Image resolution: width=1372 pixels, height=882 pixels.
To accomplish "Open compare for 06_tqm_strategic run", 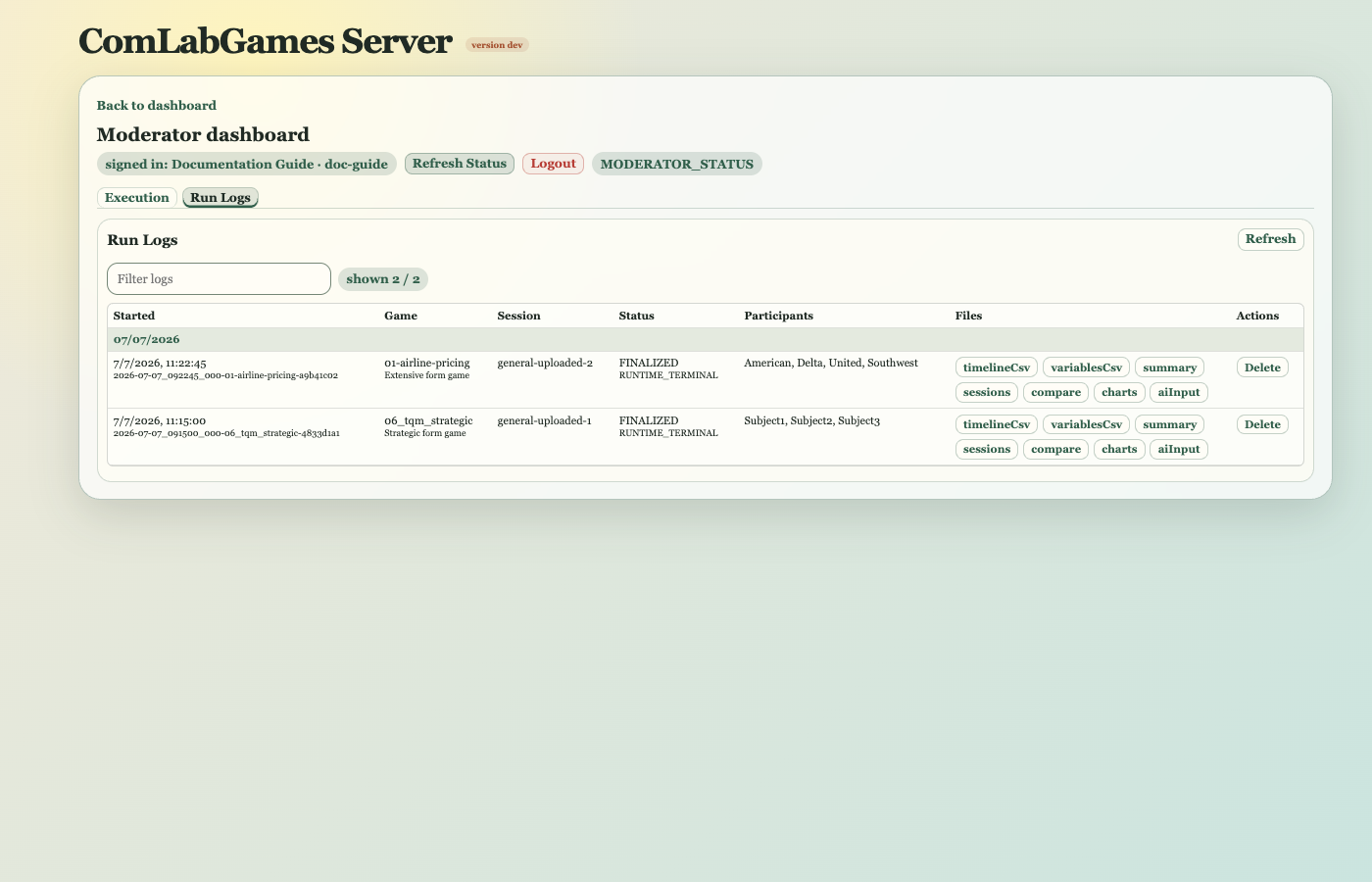I will [x=1055, y=449].
